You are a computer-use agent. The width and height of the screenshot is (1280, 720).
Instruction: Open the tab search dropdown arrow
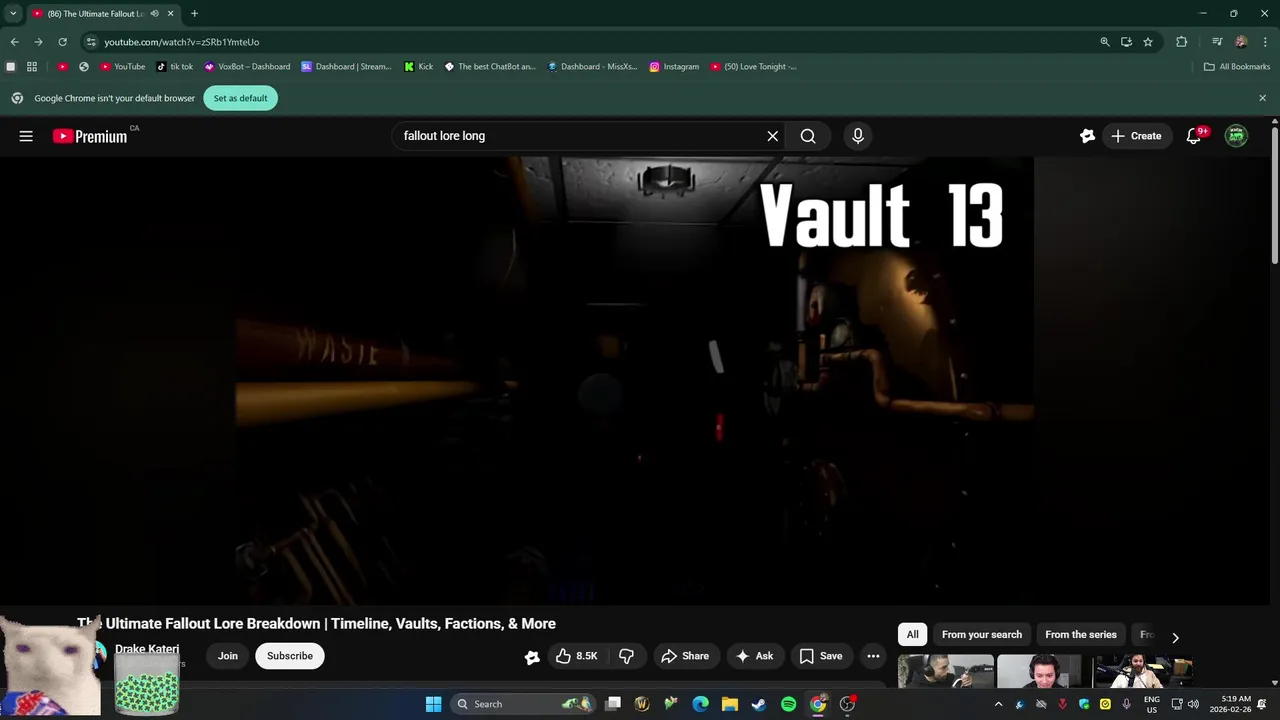click(13, 14)
